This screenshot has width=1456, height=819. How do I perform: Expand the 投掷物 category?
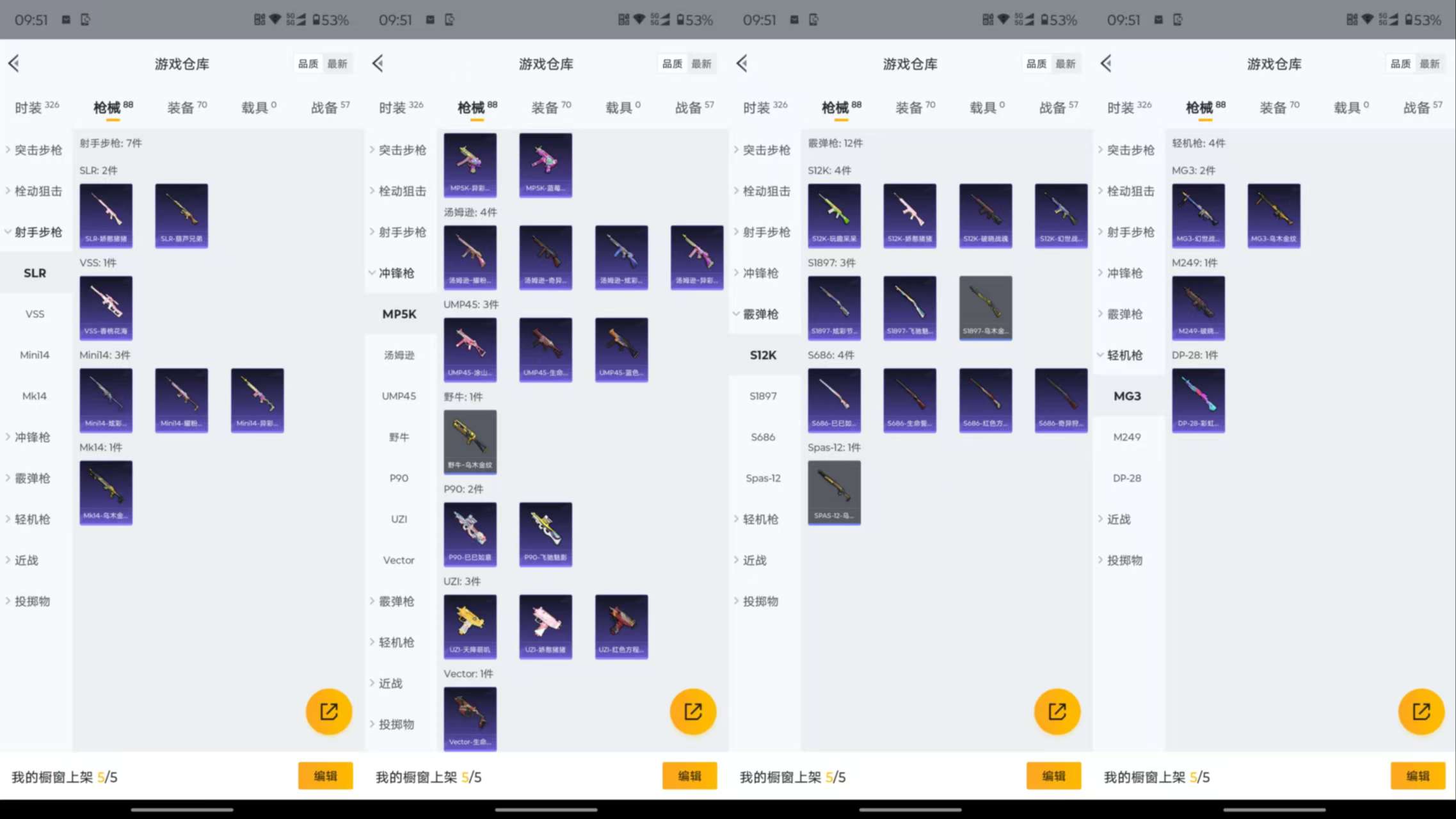(x=31, y=601)
